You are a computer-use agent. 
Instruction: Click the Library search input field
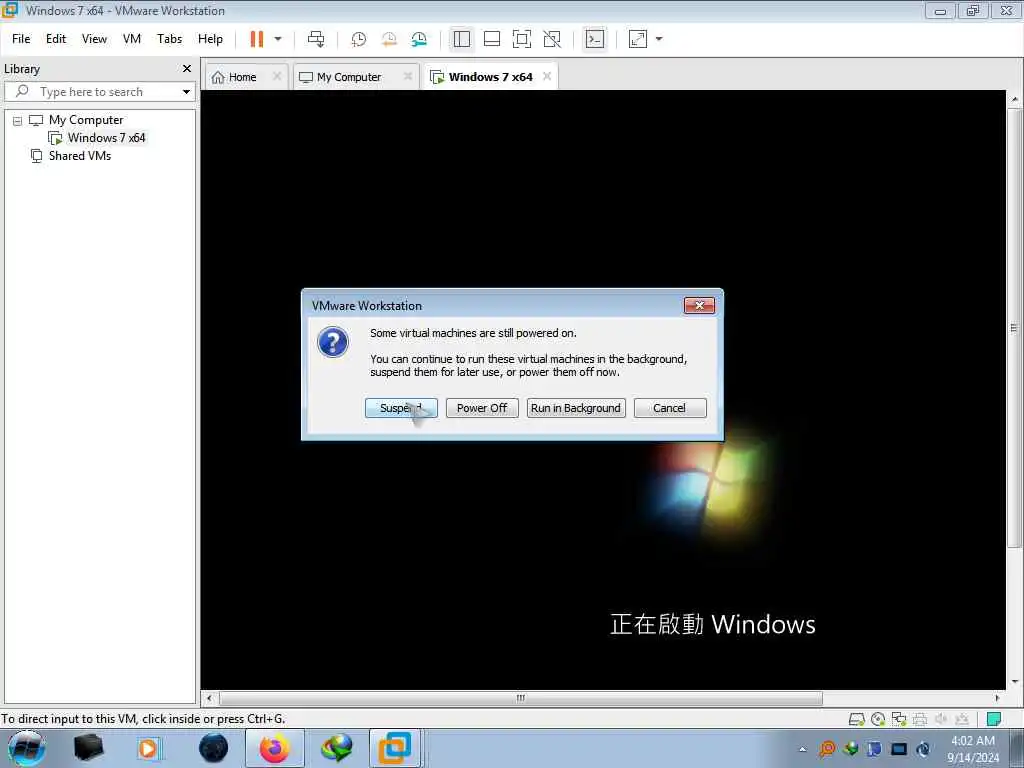click(x=98, y=92)
